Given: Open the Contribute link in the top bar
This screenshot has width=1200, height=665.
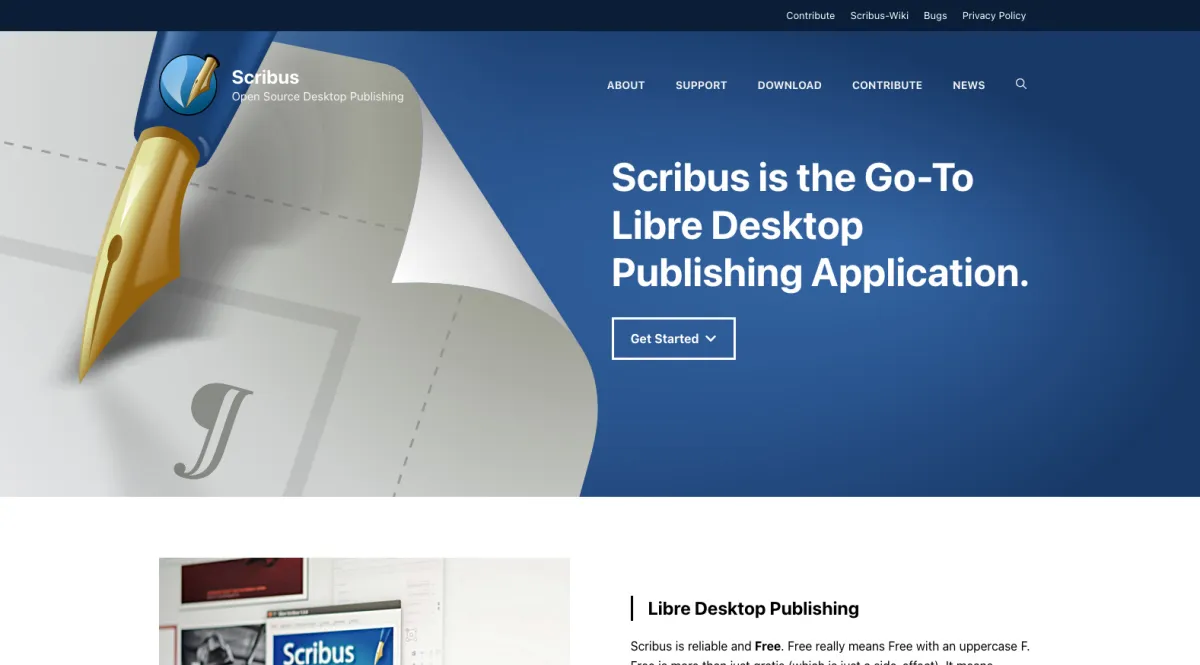Looking at the screenshot, I should (x=810, y=16).
